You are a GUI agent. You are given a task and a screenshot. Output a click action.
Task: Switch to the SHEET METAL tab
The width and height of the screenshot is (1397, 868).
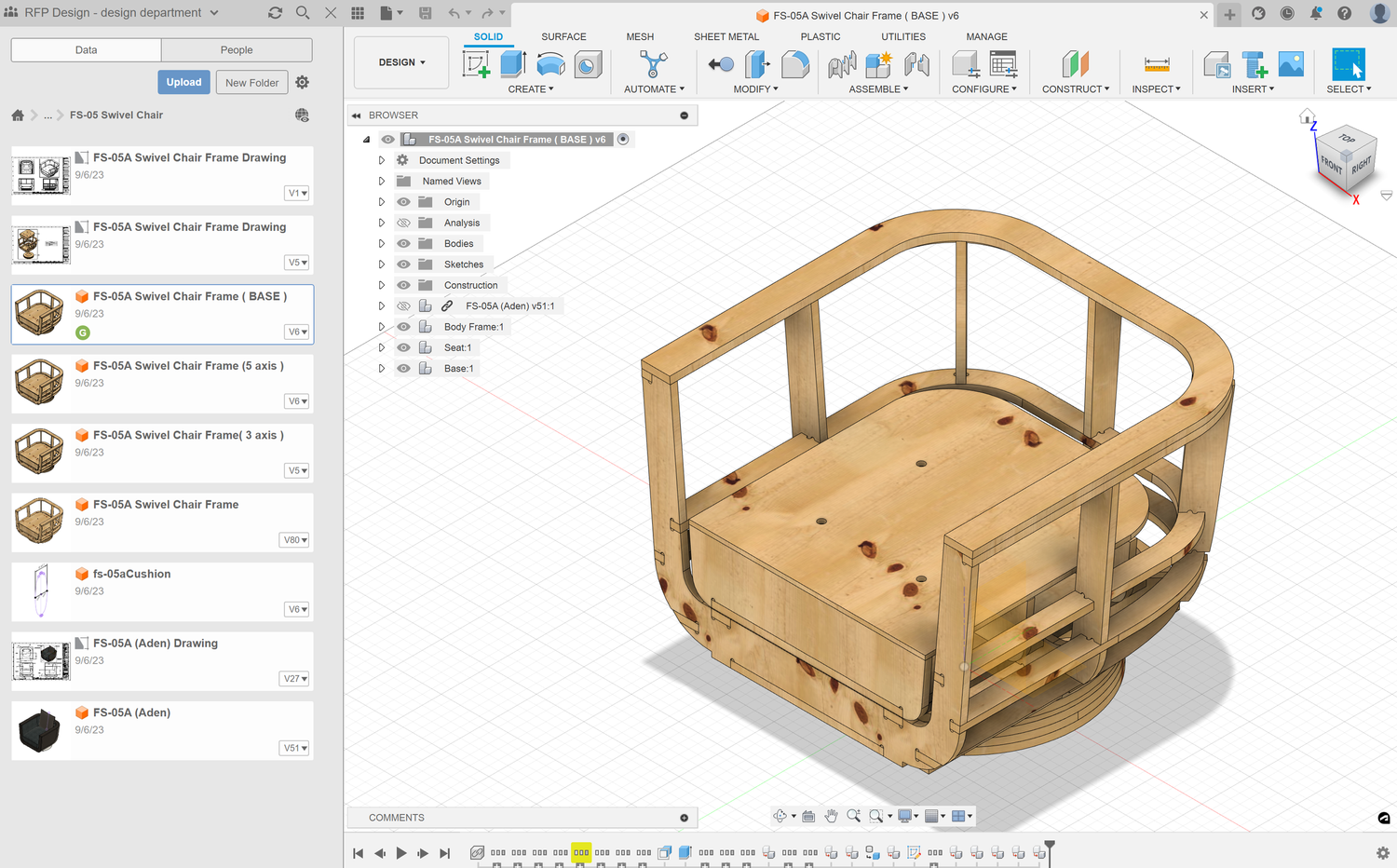pos(726,37)
